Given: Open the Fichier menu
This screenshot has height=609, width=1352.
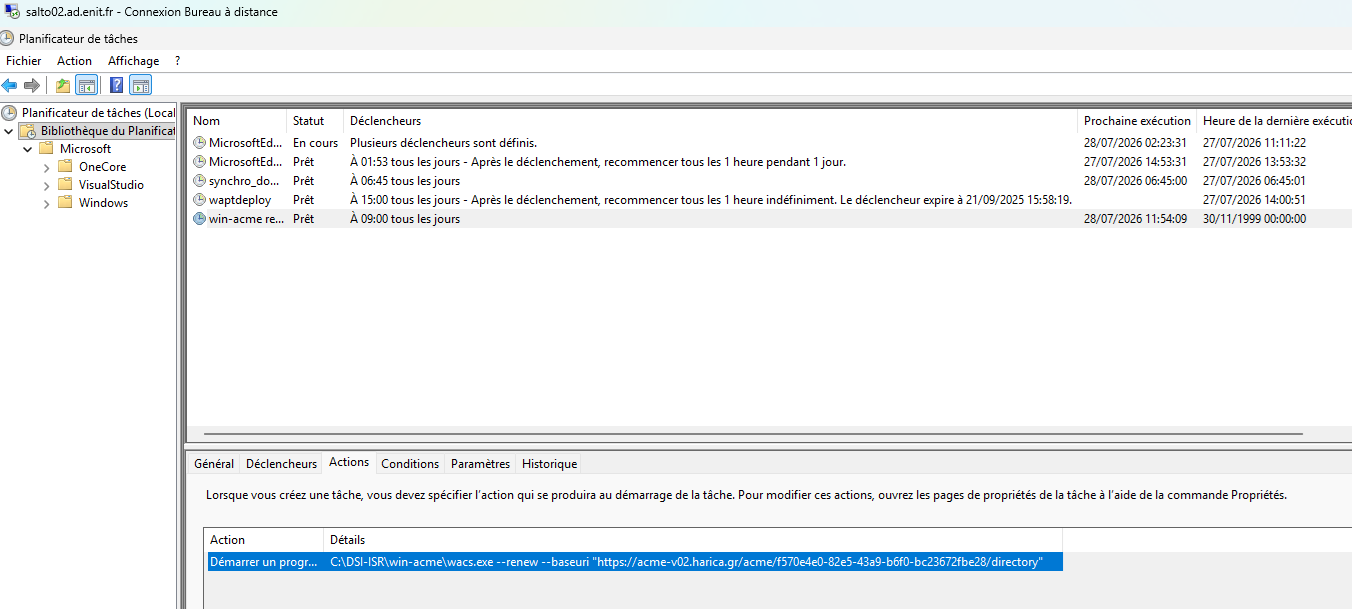Looking at the screenshot, I should tap(24, 61).
